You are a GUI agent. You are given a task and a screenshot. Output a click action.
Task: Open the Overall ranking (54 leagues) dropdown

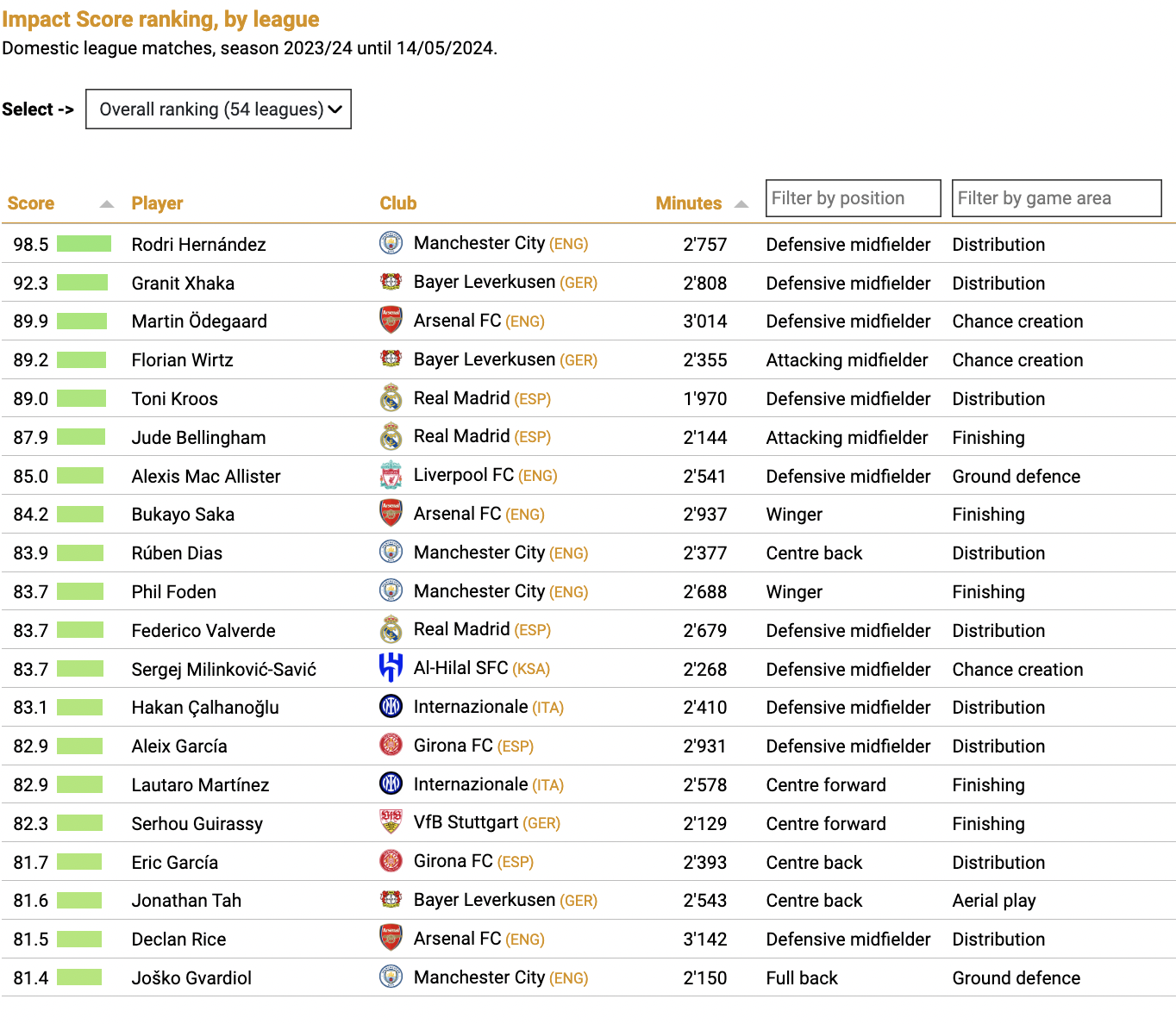coord(218,109)
